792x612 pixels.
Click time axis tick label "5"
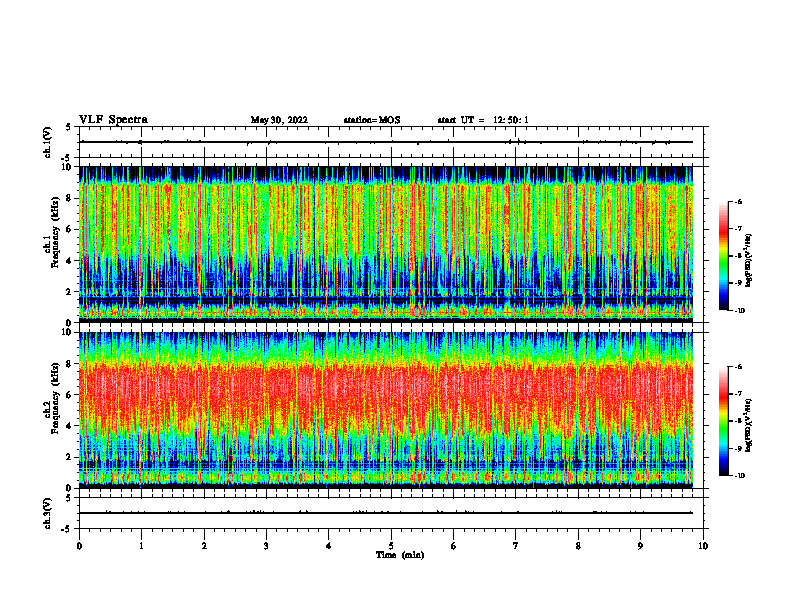(391, 546)
